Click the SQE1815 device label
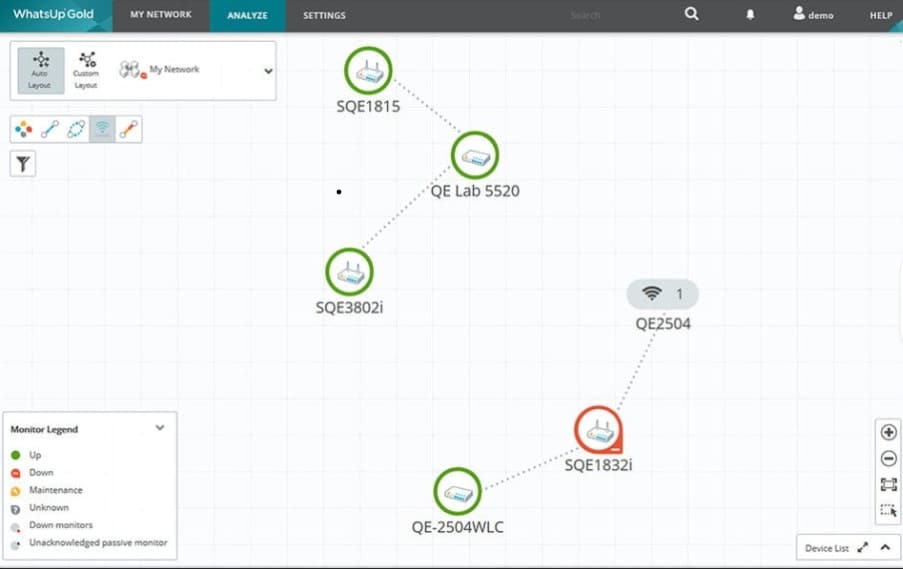Image resolution: width=903 pixels, height=569 pixels. 368,107
